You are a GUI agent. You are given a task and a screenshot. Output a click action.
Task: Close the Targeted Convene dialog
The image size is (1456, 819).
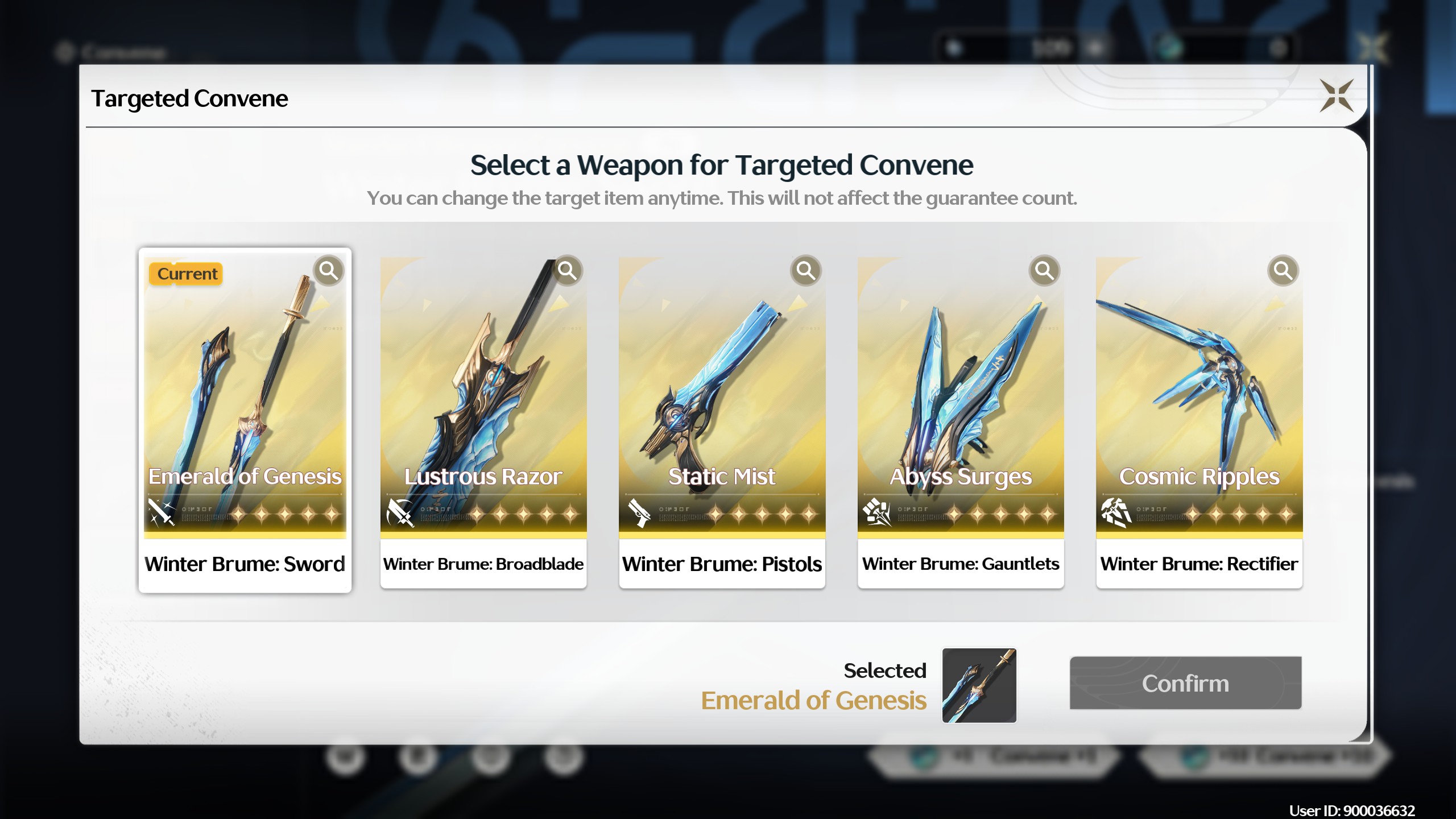pyautogui.click(x=1336, y=96)
